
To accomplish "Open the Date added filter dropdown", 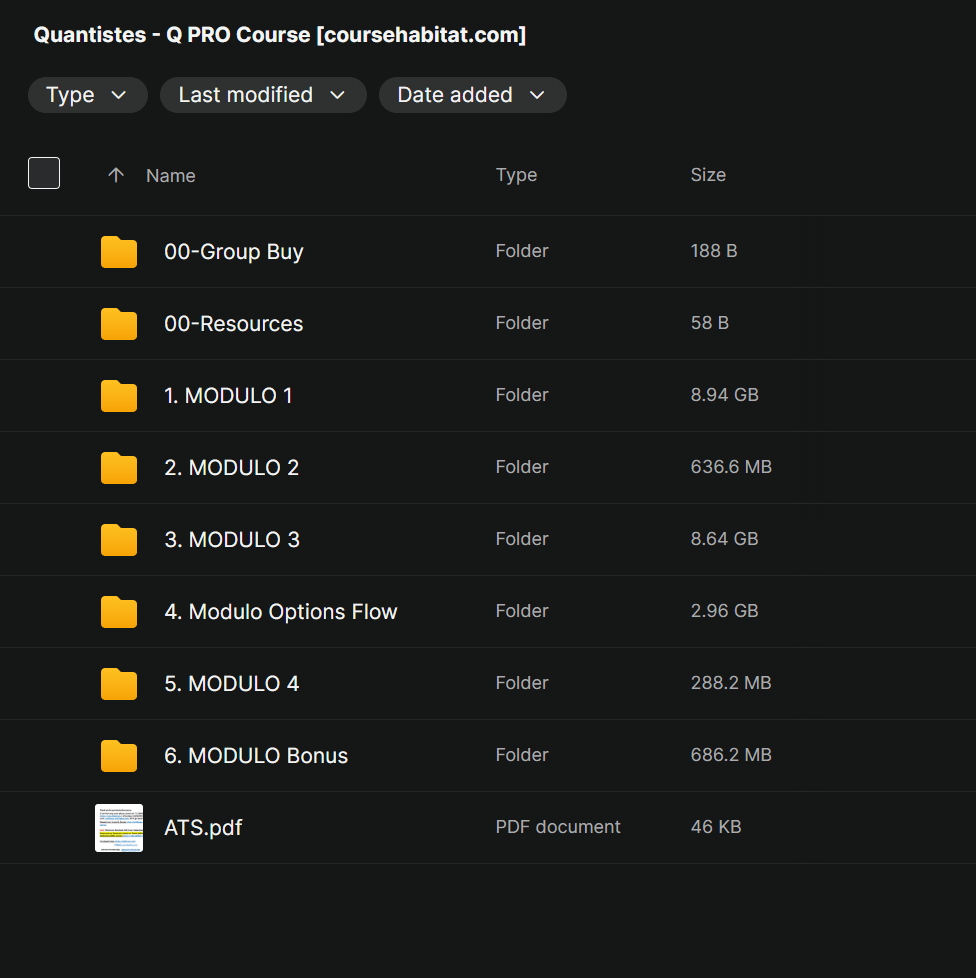I will tap(472, 95).
